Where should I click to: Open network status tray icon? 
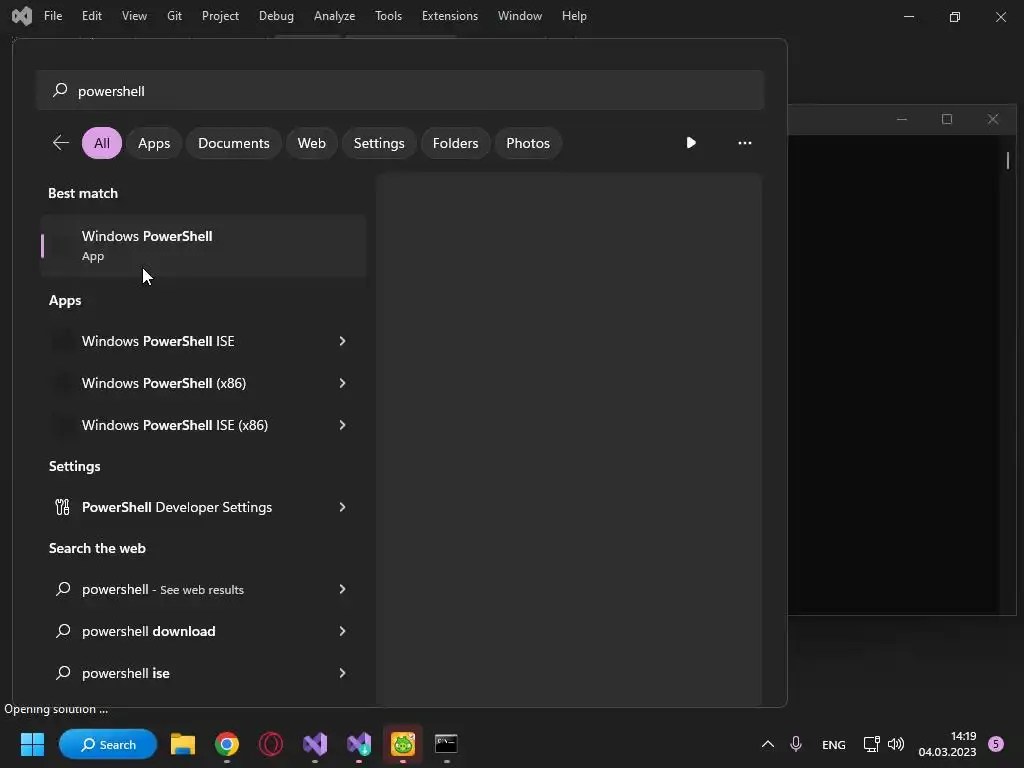871,744
